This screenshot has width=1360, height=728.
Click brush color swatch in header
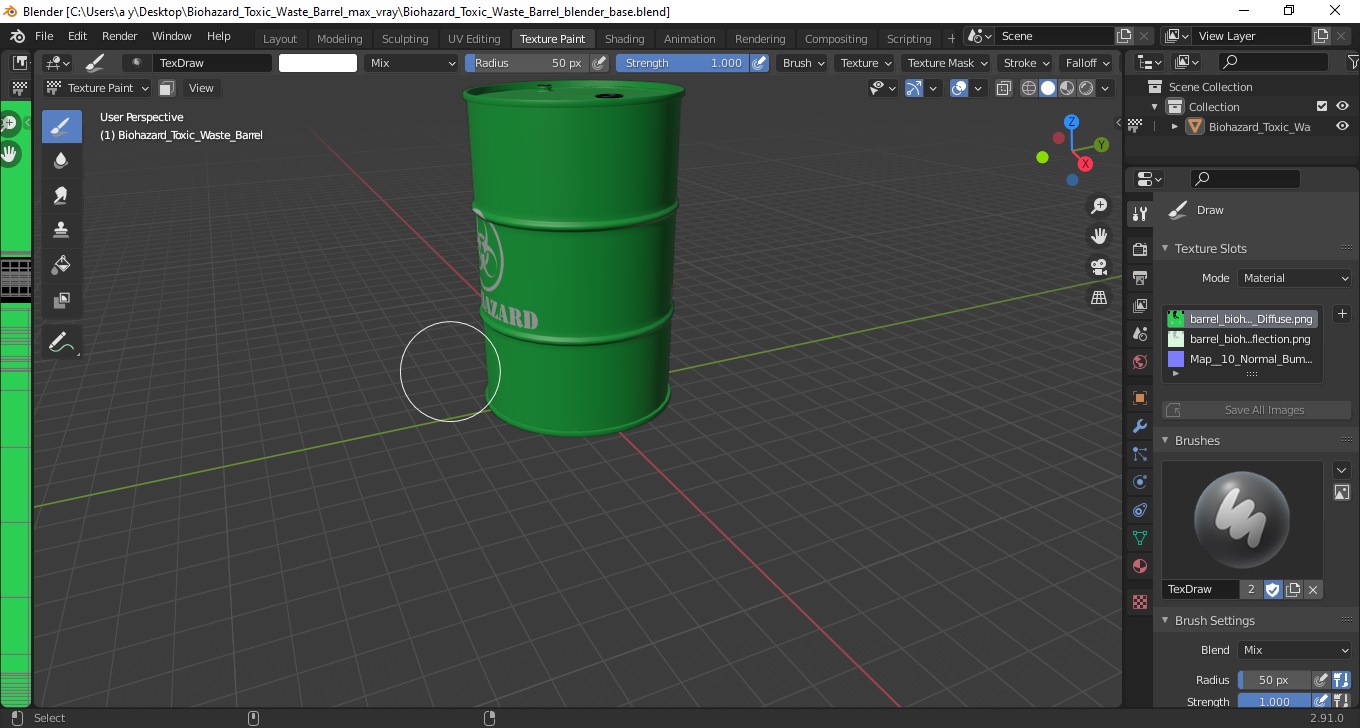pyautogui.click(x=318, y=63)
